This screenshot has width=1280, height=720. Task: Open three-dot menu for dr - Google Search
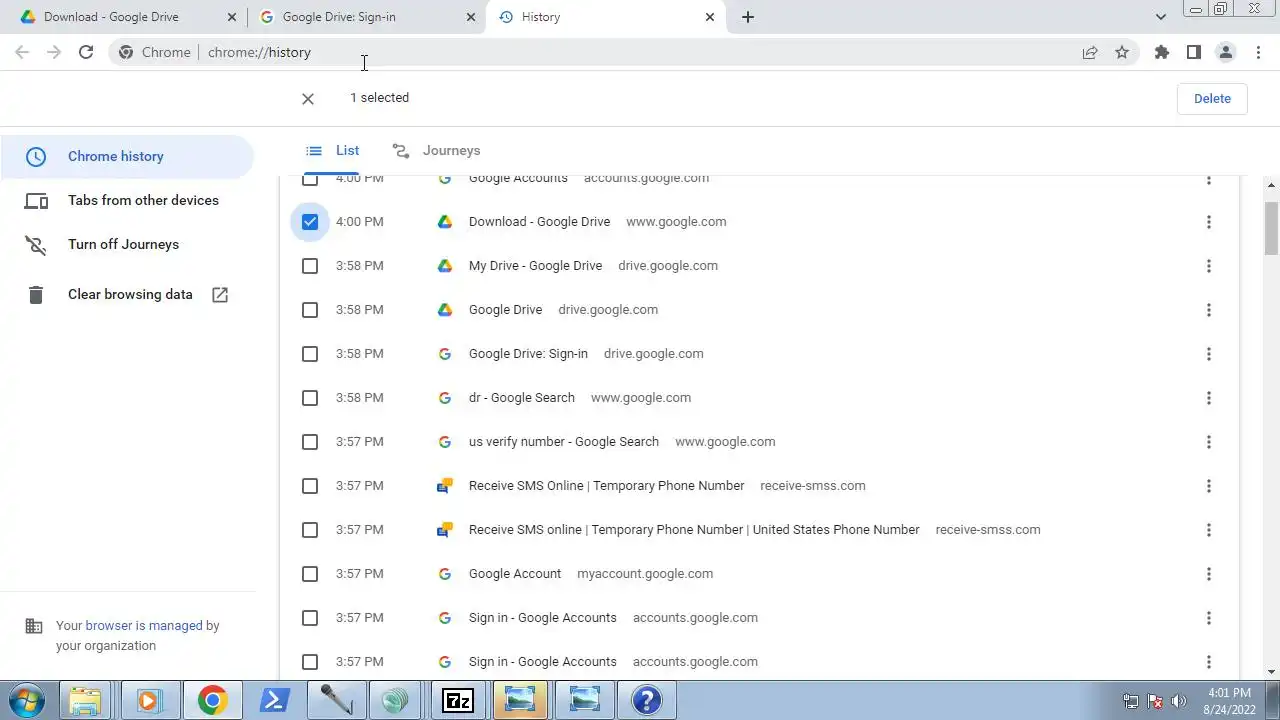tap(1208, 398)
